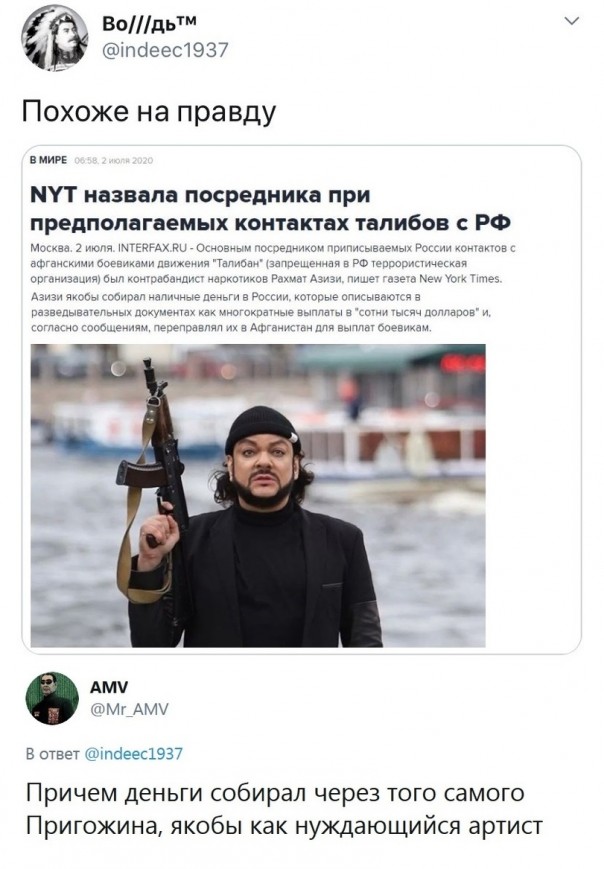604x869 pixels.
Task: Click the "В МИРЕ" section label
Action: (48, 160)
